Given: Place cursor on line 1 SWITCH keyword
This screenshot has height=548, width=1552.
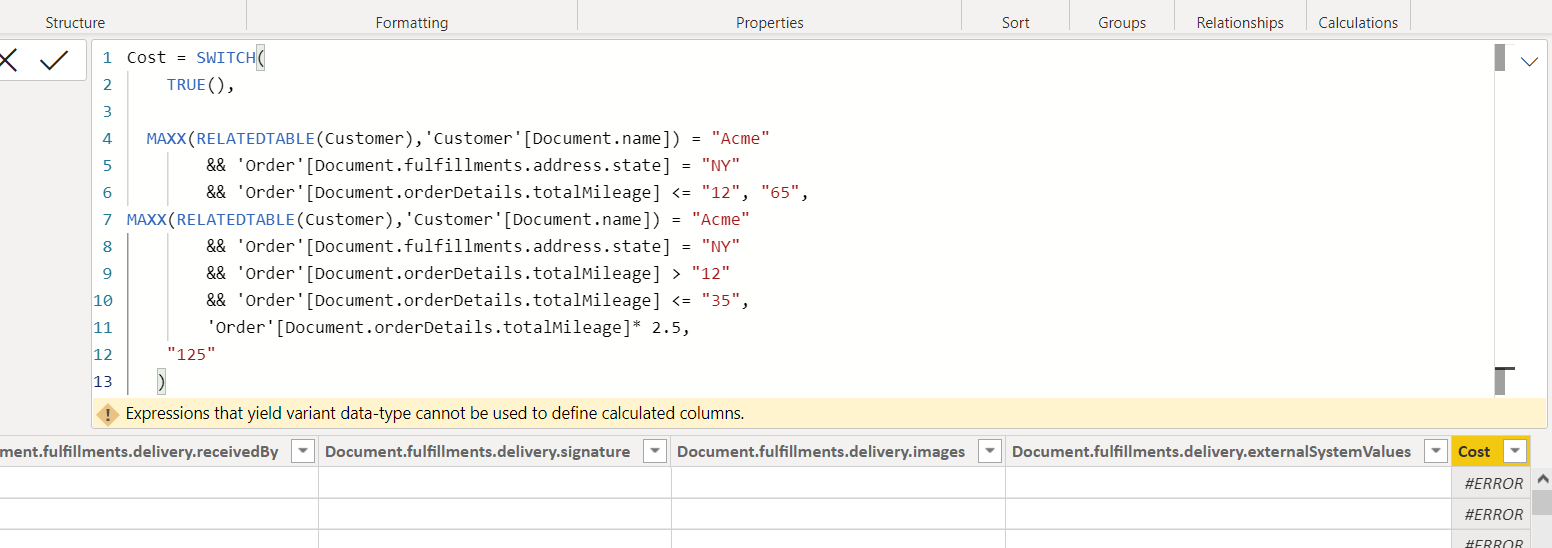Looking at the screenshot, I should (226, 58).
